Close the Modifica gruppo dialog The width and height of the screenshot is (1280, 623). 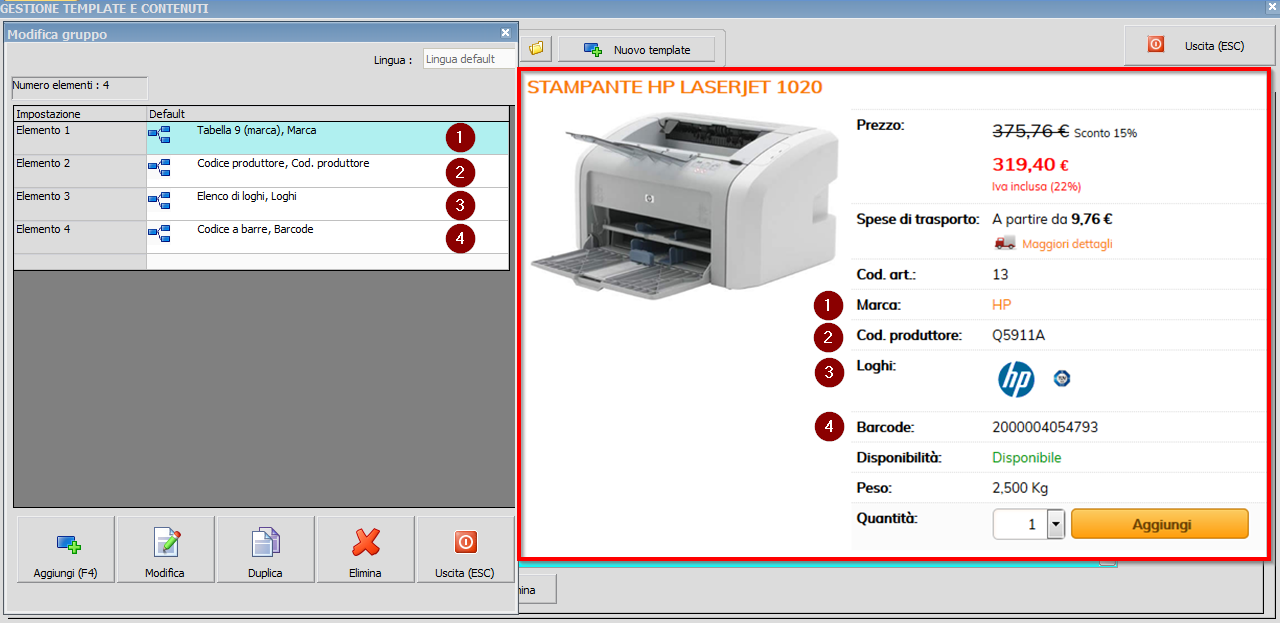coord(505,33)
